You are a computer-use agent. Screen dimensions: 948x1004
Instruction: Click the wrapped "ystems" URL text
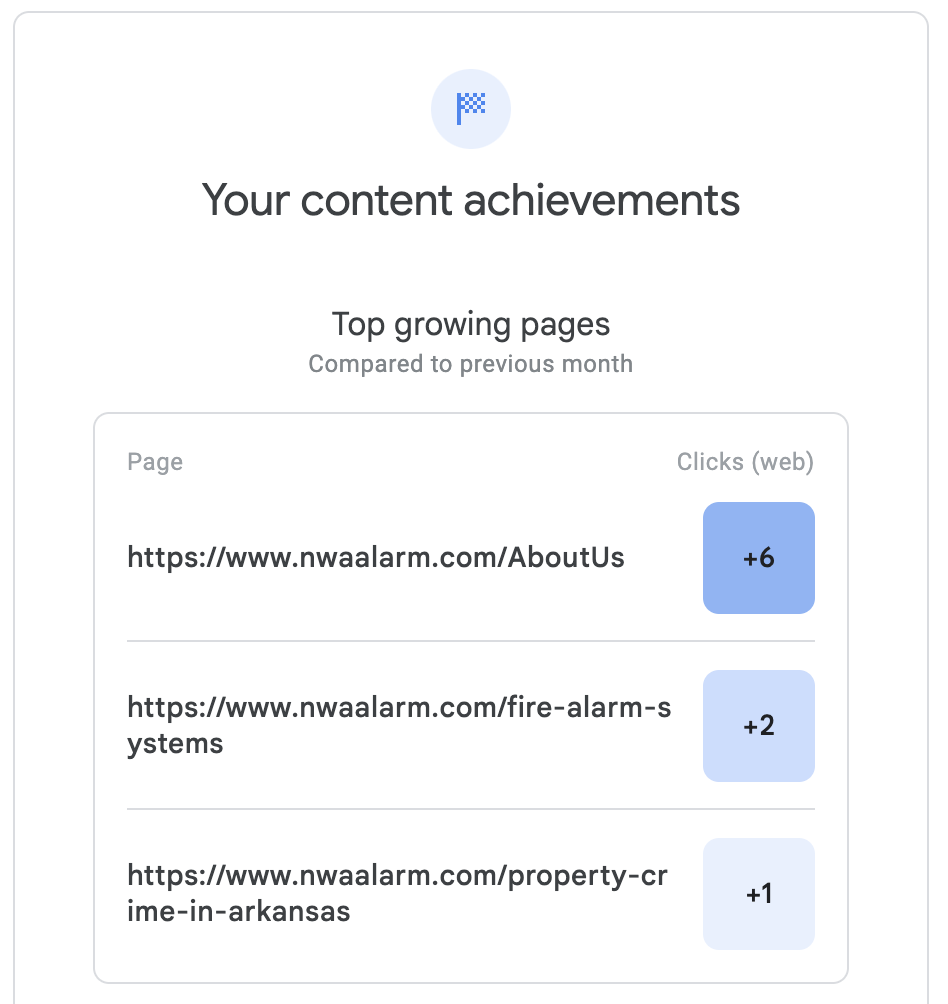click(176, 745)
